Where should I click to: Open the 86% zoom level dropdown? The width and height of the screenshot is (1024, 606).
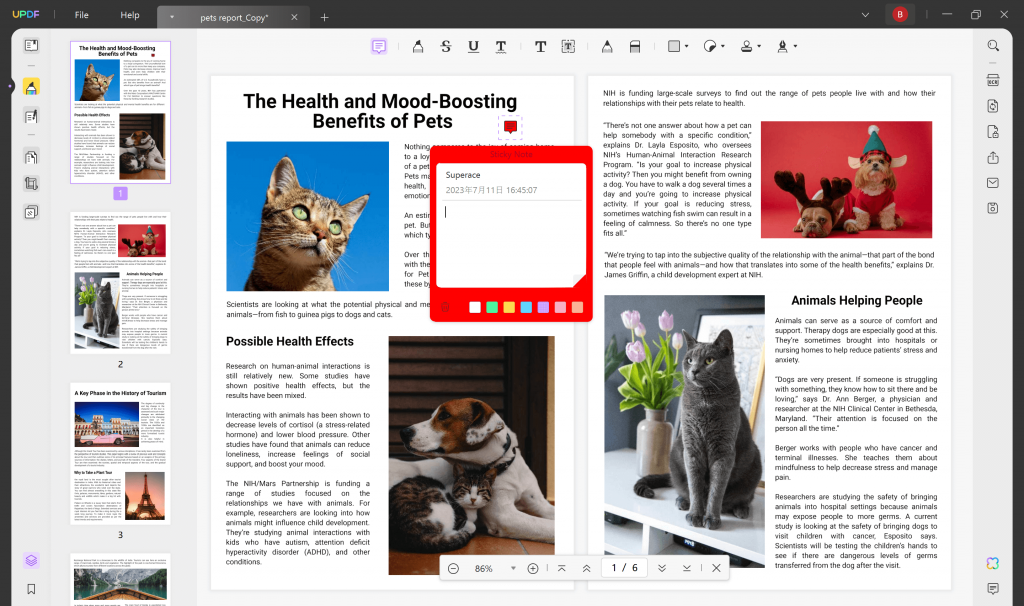(513, 568)
